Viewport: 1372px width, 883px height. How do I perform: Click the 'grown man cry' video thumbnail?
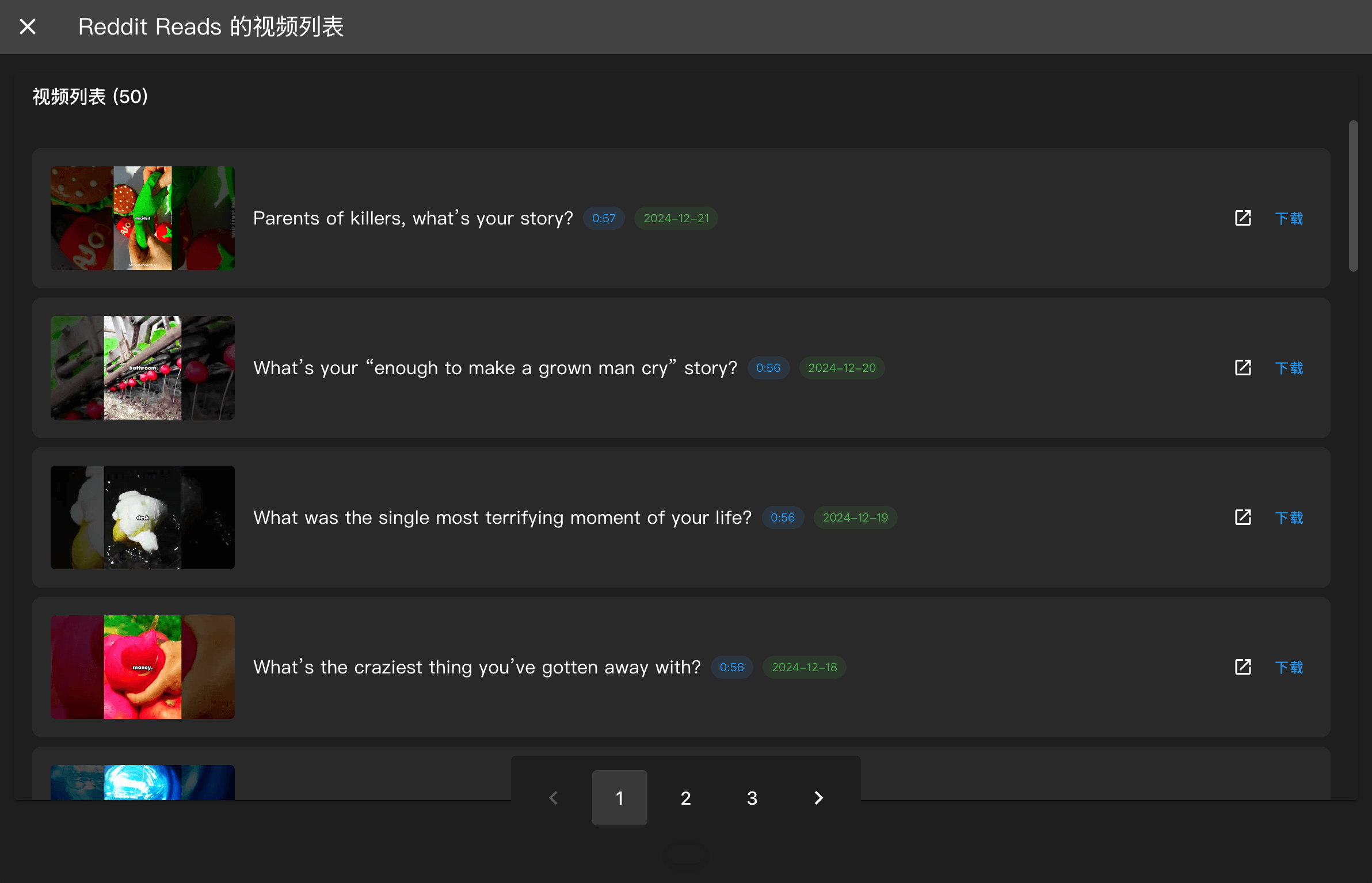(143, 368)
